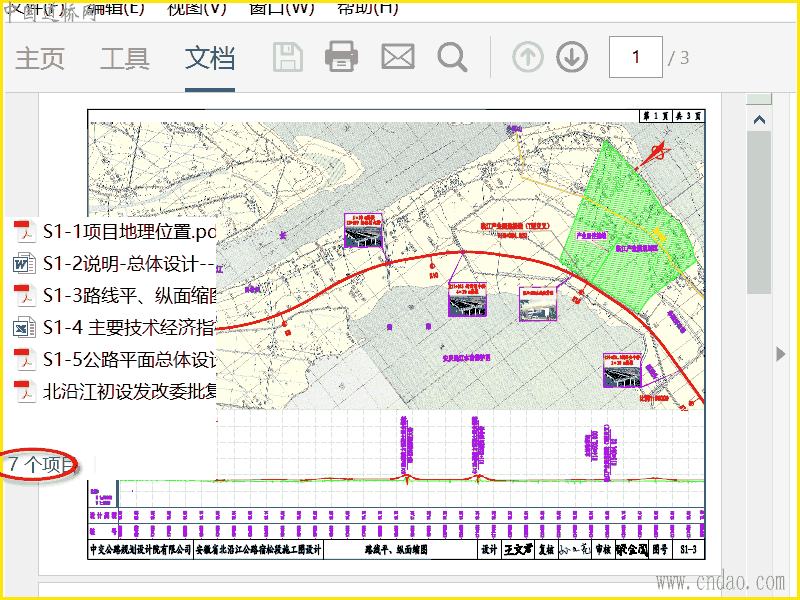Select 北沿江初设发改委批复 file name

click(x=130, y=391)
